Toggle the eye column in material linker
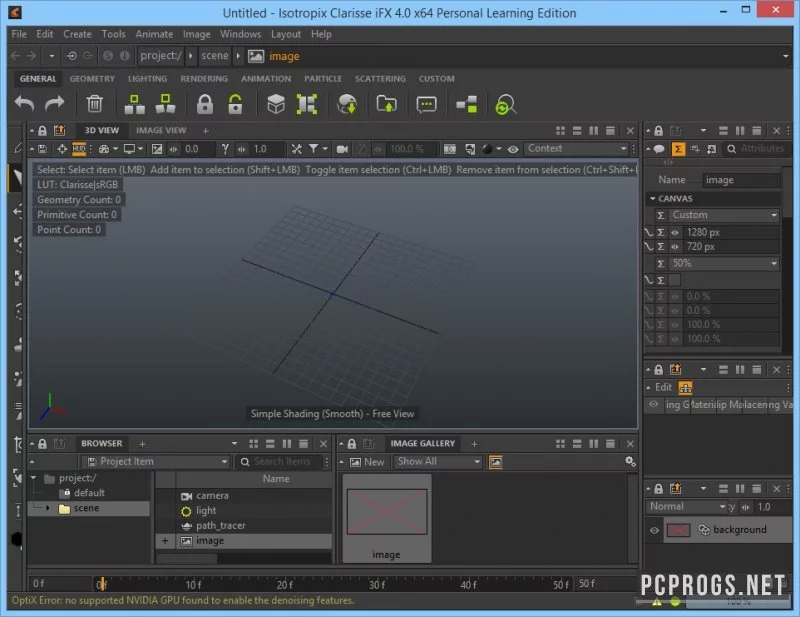The image size is (800, 617). pyautogui.click(x=653, y=405)
